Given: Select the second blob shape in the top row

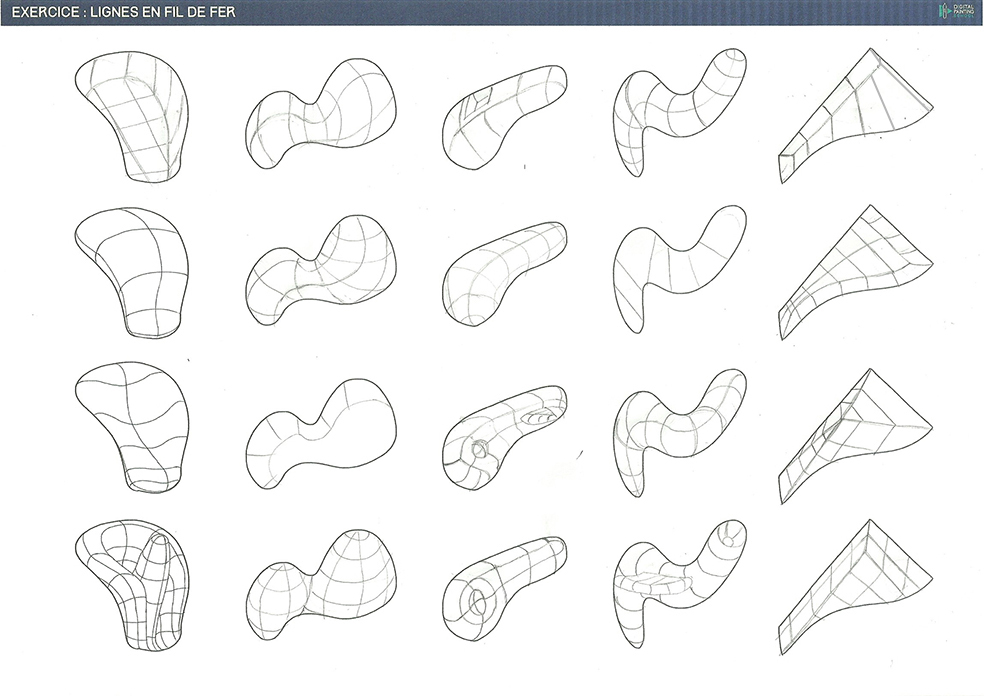Looking at the screenshot, I should pos(320,112).
